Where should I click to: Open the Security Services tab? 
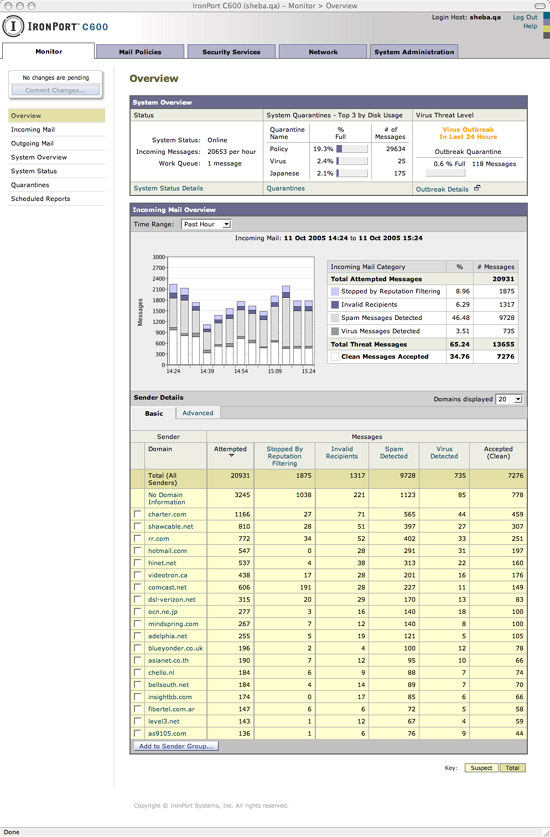pos(231,52)
